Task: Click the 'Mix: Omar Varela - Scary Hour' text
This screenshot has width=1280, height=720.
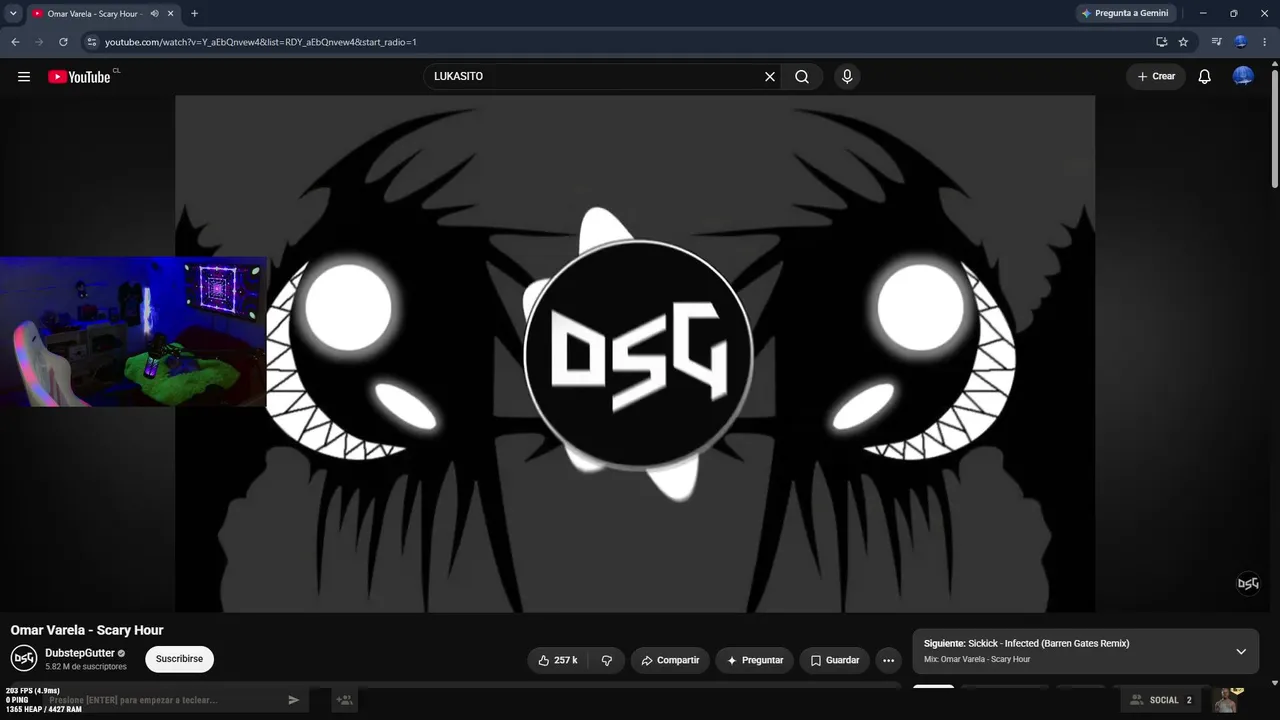Action: [x=977, y=660]
